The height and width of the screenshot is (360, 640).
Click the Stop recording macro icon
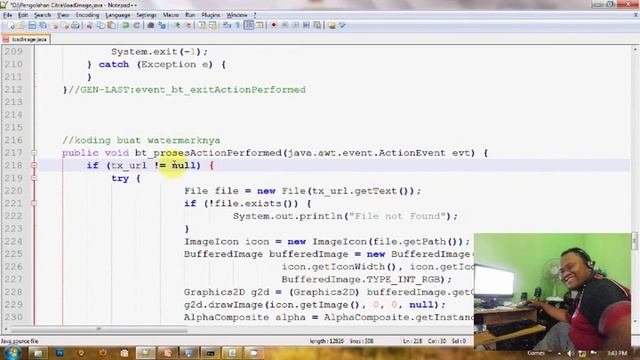[285, 25]
